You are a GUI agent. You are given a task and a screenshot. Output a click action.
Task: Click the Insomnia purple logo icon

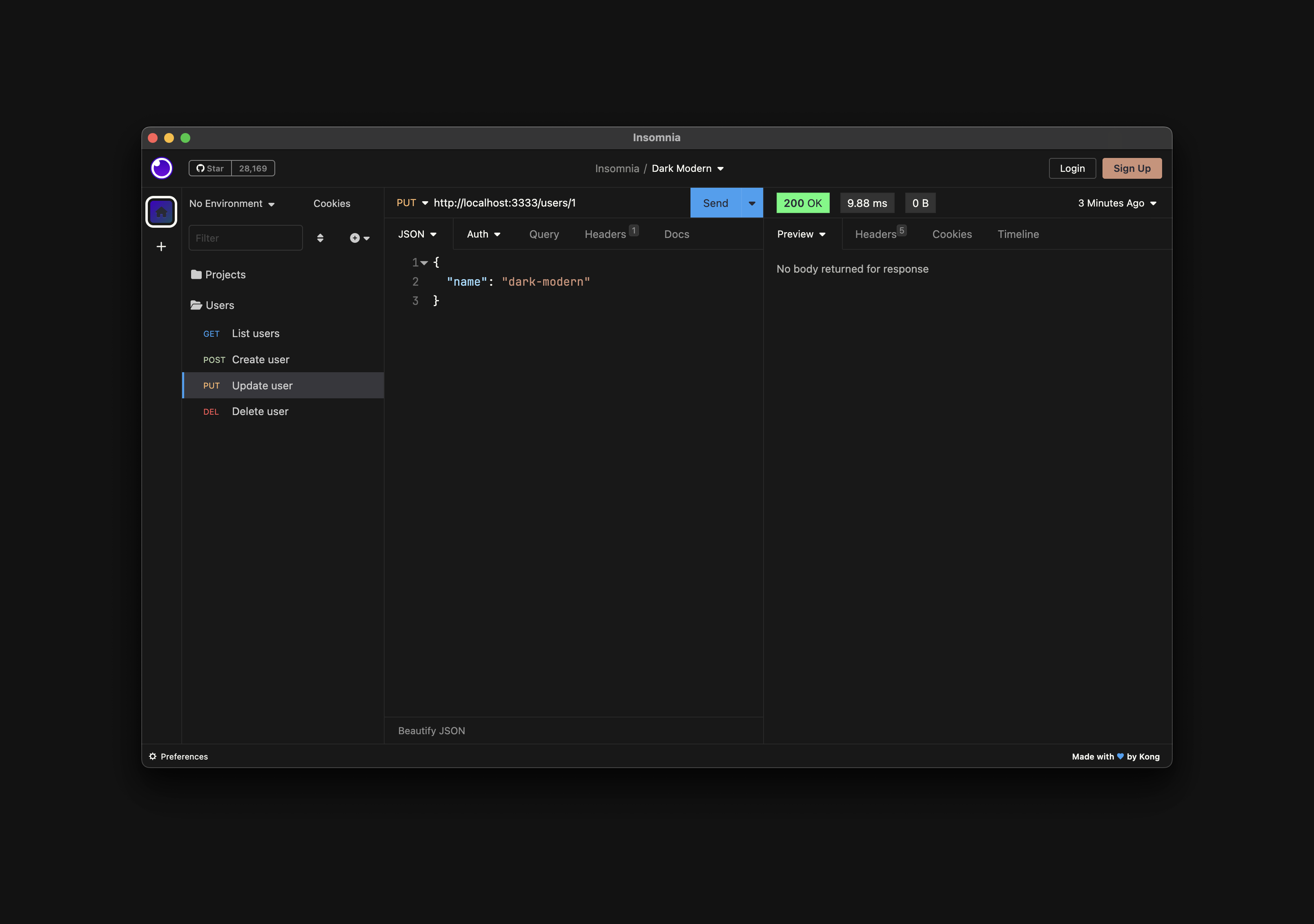tap(161, 168)
